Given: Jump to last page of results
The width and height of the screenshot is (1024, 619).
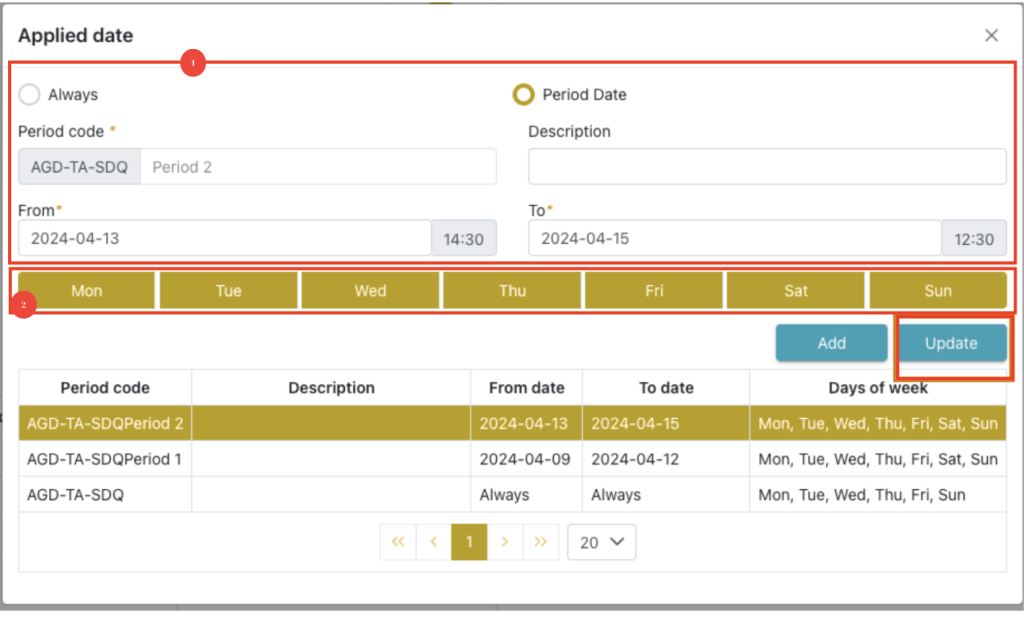Looking at the screenshot, I should click(540, 541).
